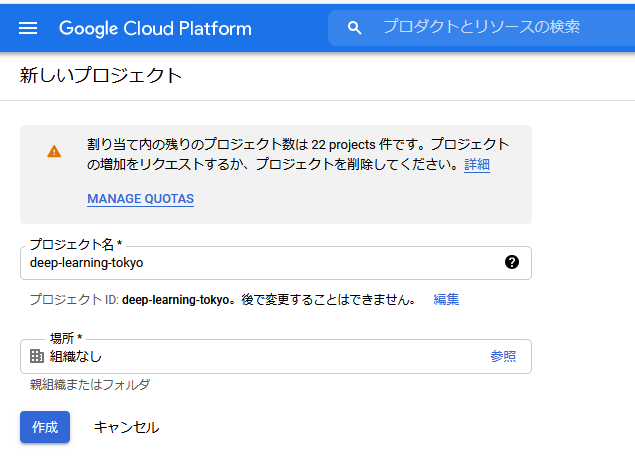This screenshot has width=635, height=466.
Task: Click the 場所 location field 組織なし
Action: 276,357
